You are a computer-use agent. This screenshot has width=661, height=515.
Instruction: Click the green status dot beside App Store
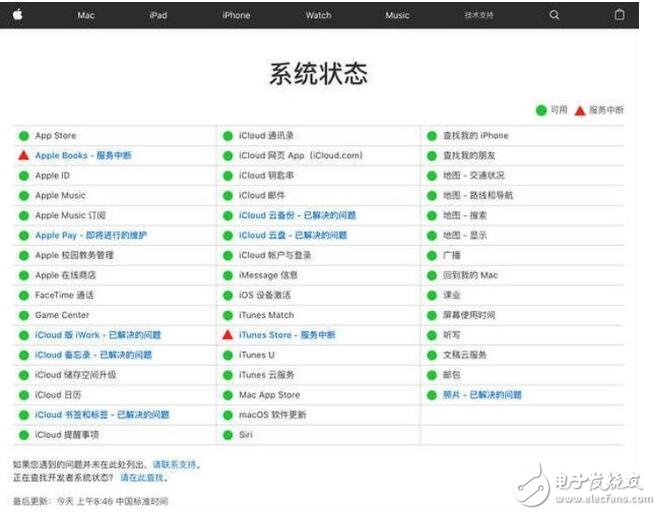24,136
